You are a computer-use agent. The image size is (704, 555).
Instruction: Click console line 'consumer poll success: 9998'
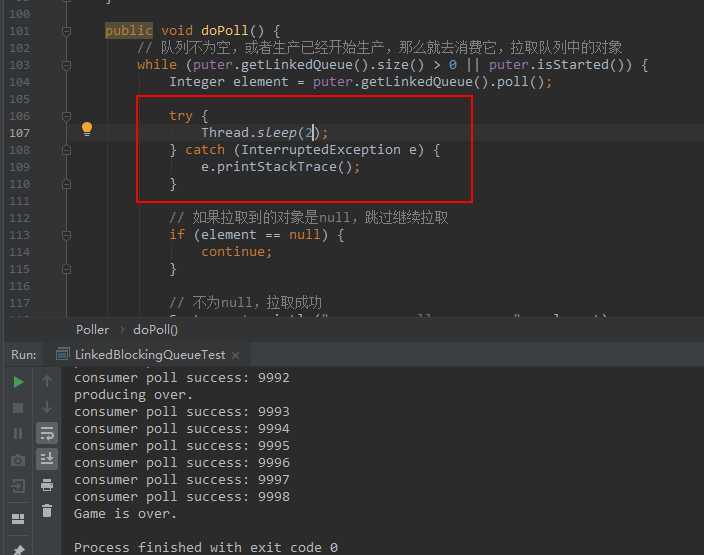pos(182,497)
